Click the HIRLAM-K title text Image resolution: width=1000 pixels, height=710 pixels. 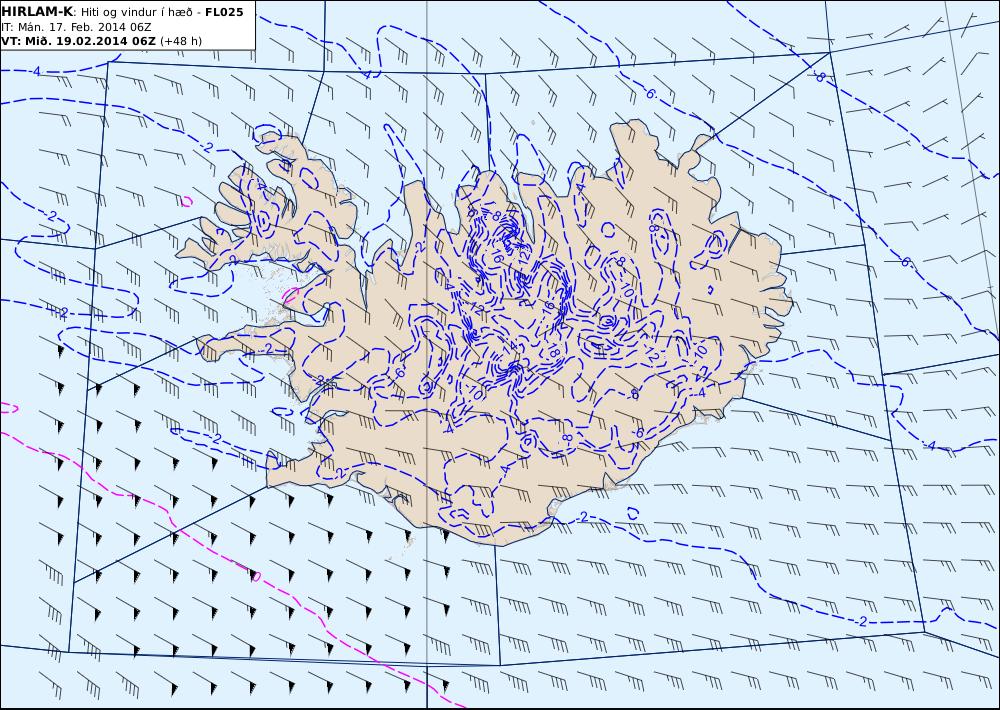[x=36, y=12]
